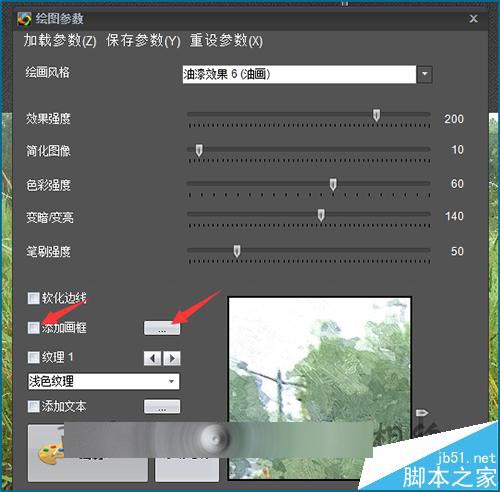500x492 pixels.
Task: Click the 变暗/变亮 slider handle
Action: point(321,215)
